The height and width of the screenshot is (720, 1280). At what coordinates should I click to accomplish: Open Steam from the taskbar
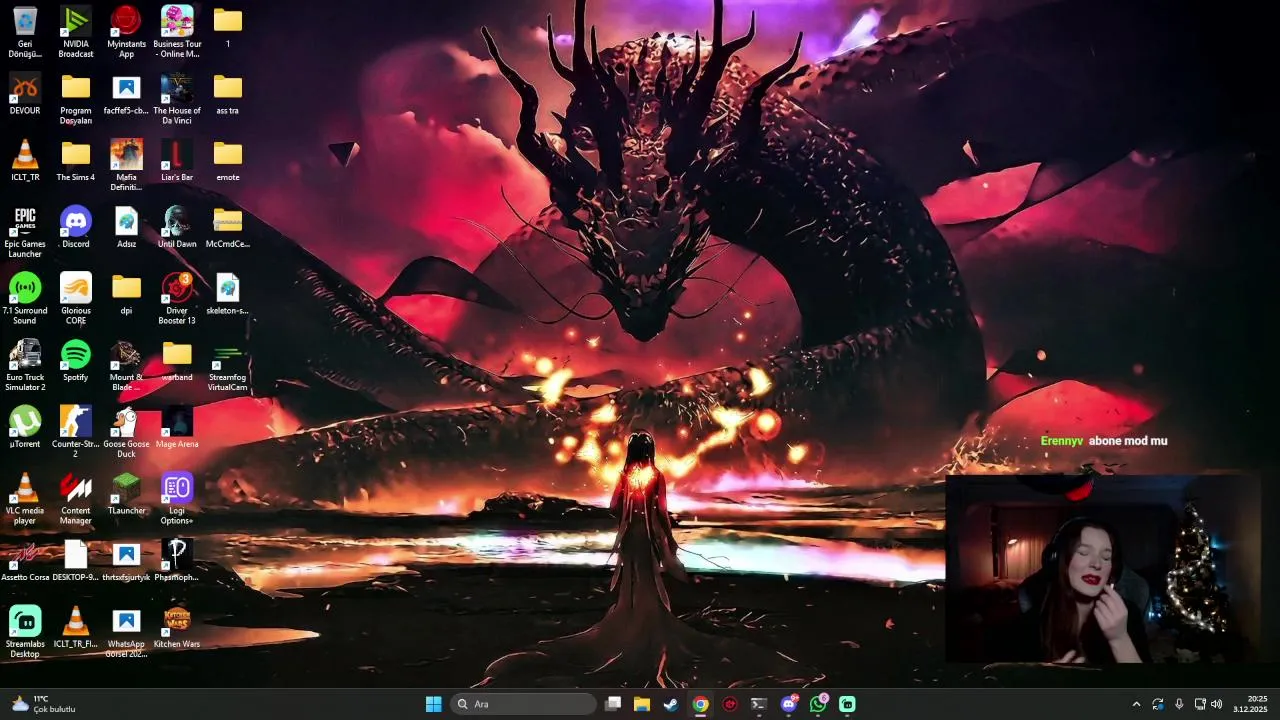coord(671,704)
